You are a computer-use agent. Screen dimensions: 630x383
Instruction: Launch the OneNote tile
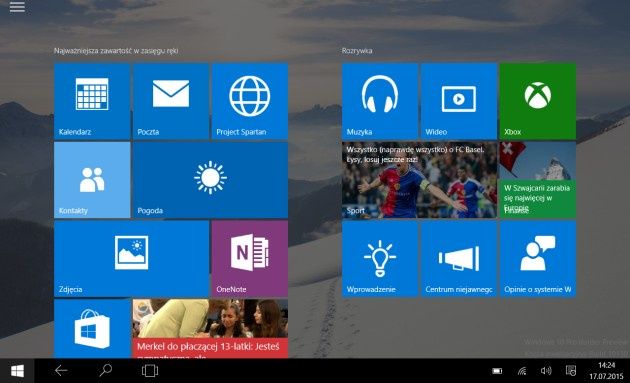point(250,259)
